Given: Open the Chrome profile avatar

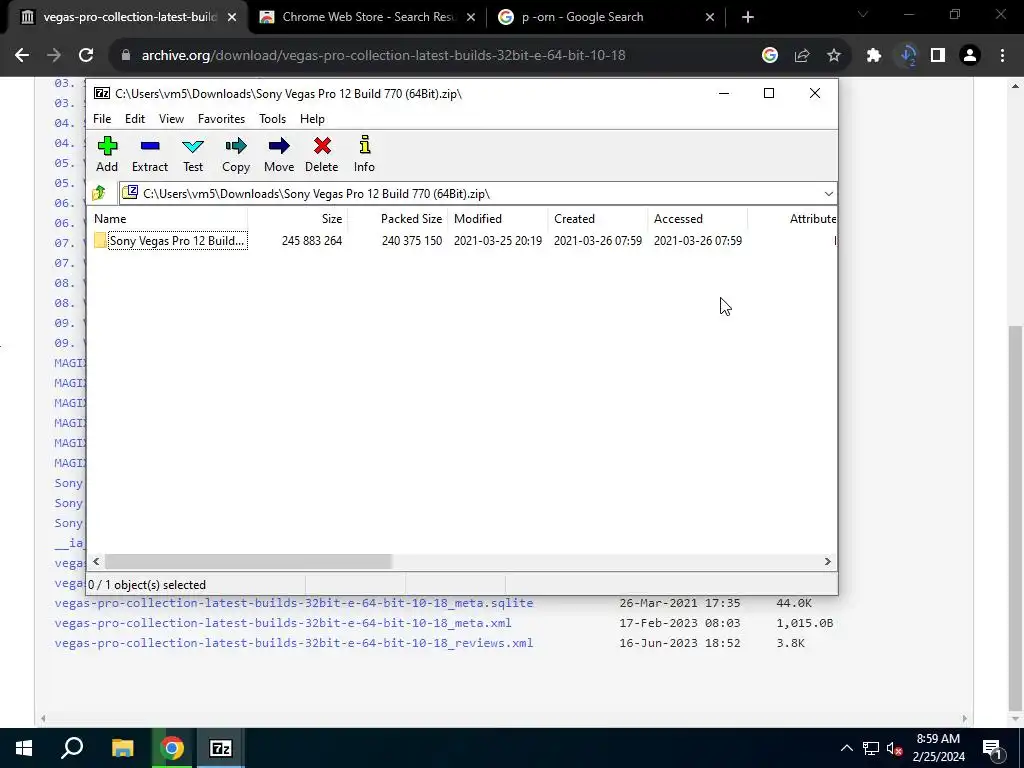Looking at the screenshot, I should [970, 56].
